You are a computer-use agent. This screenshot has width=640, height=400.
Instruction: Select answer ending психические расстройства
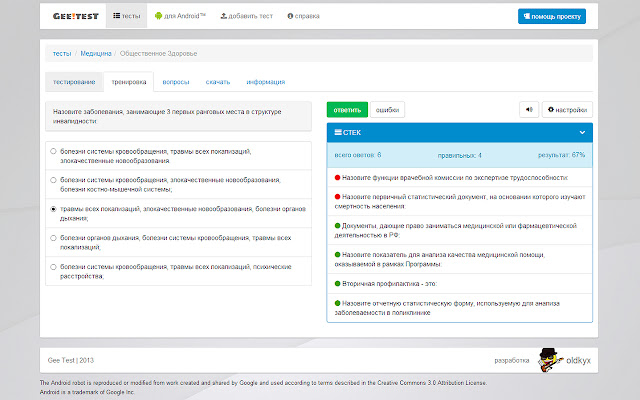click(x=53, y=267)
